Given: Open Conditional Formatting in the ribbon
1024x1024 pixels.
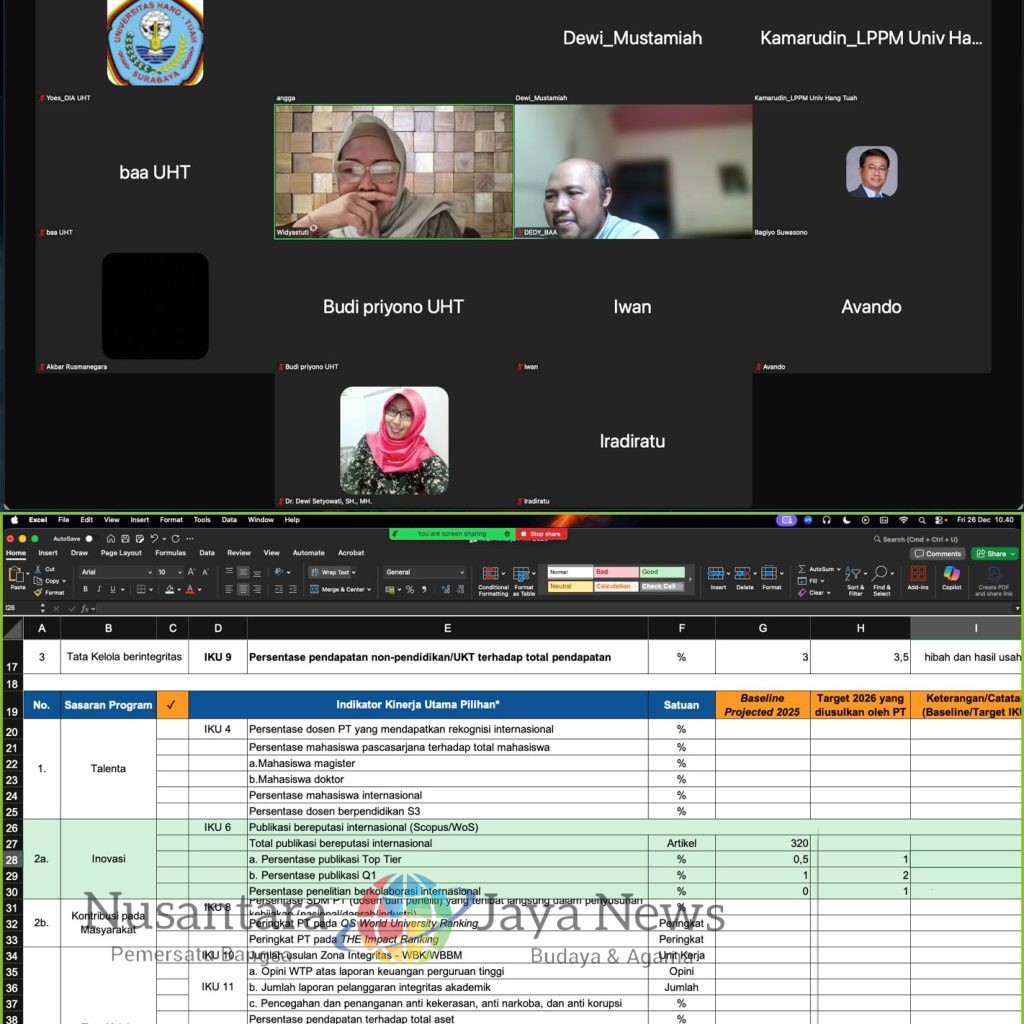Looking at the screenshot, I should pos(492,578).
